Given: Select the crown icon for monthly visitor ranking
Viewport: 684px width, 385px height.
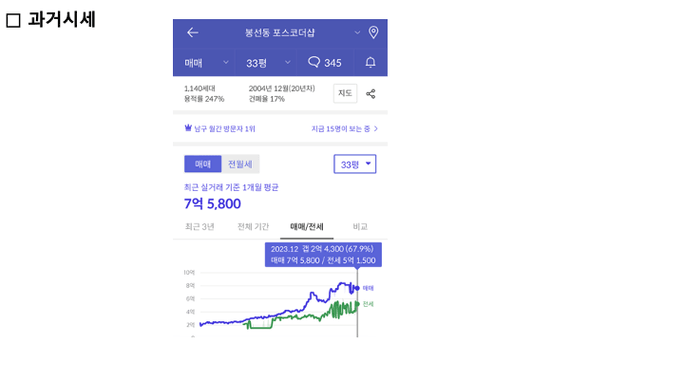Looking at the screenshot, I should 188,128.
